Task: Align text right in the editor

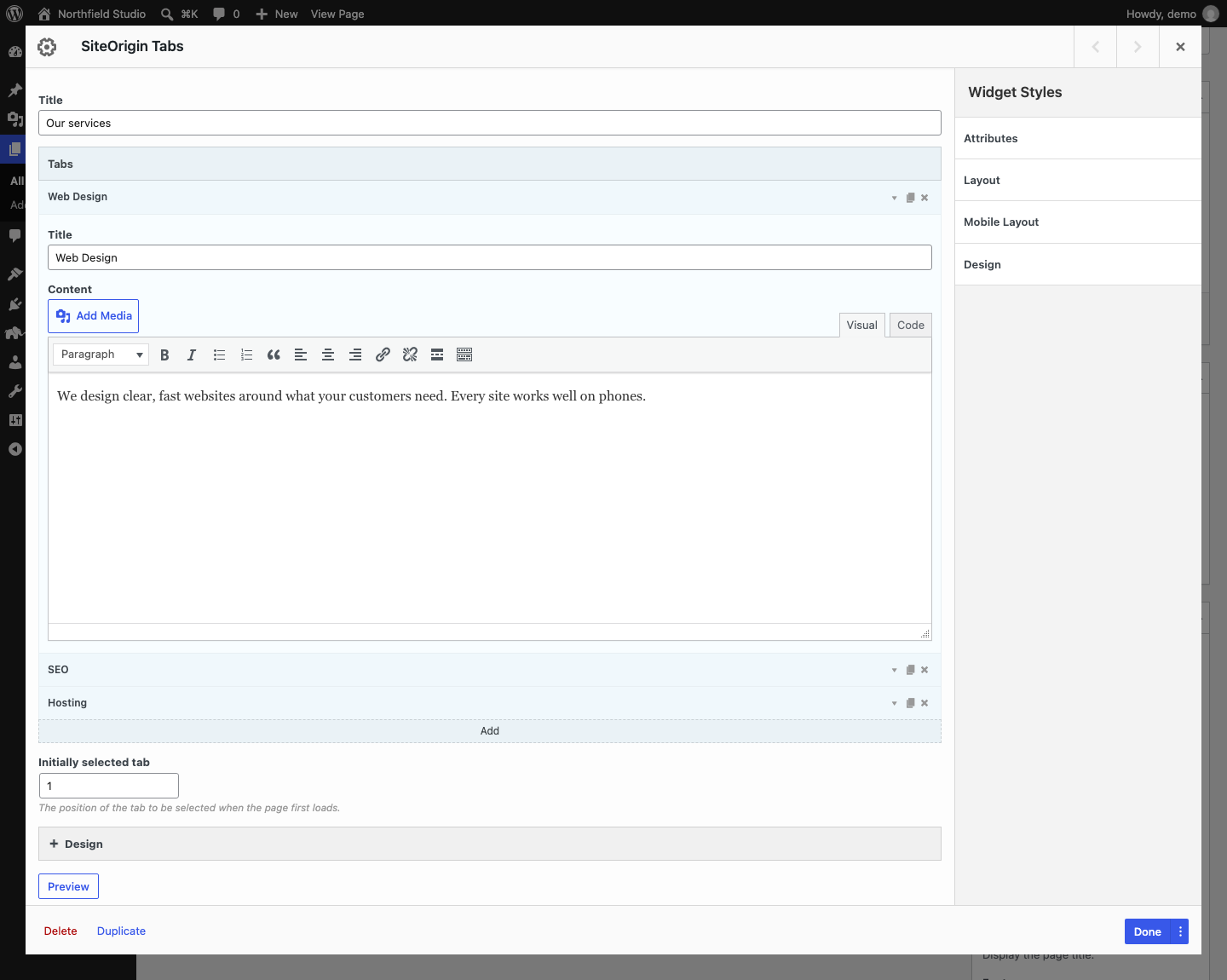Action: pyautogui.click(x=355, y=355)
